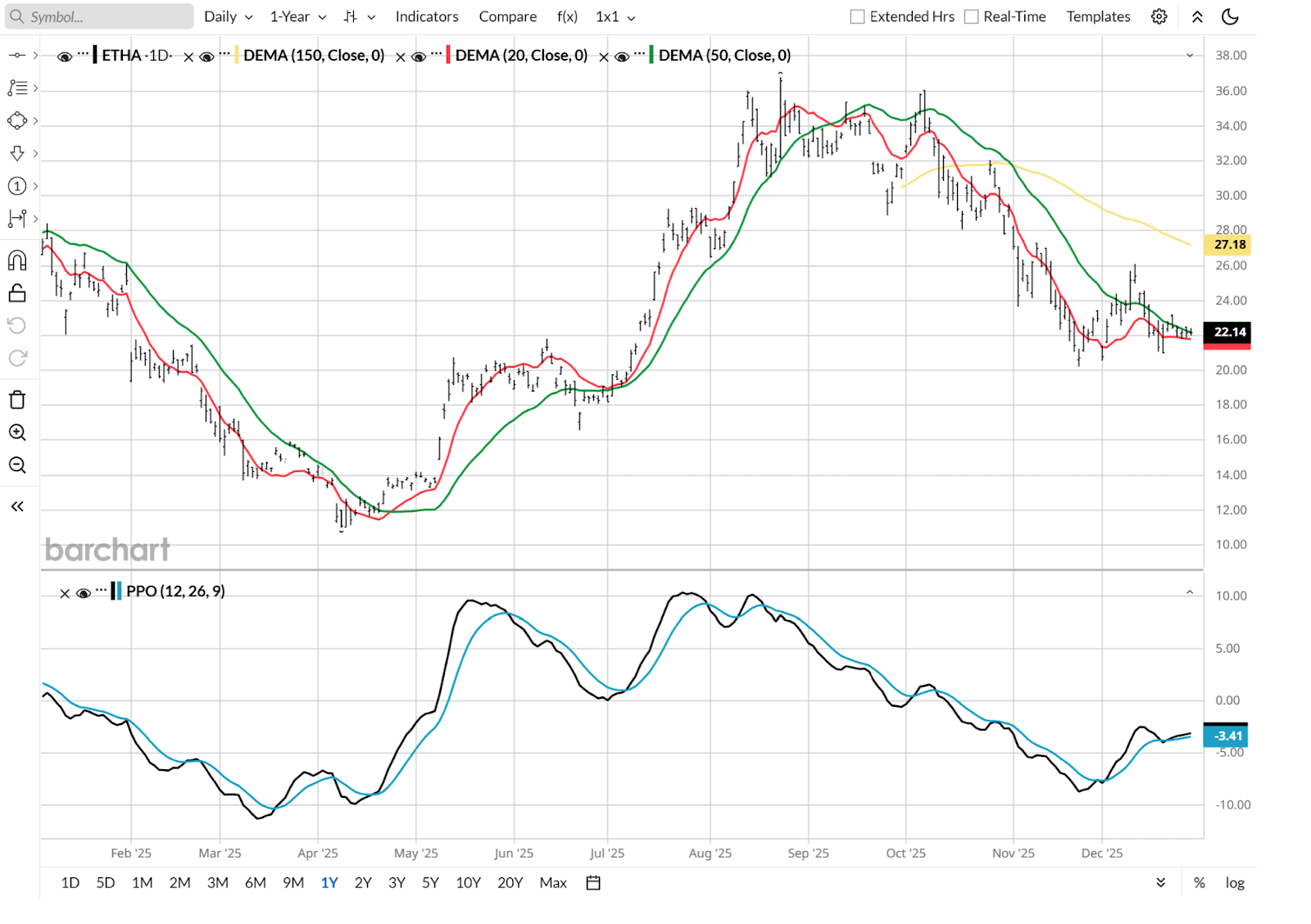Collapse the main chart legend chevron

(1190, 55)
